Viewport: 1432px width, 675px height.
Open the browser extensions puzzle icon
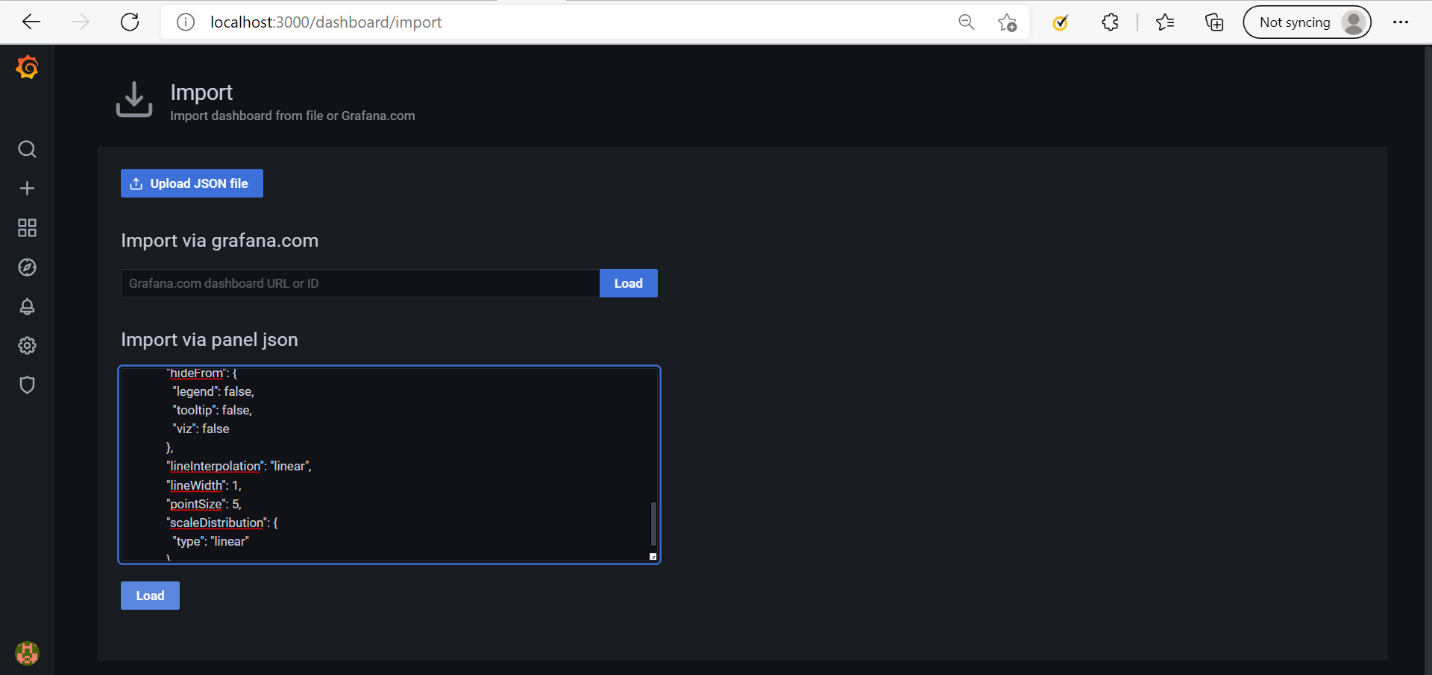point(1110,22)
